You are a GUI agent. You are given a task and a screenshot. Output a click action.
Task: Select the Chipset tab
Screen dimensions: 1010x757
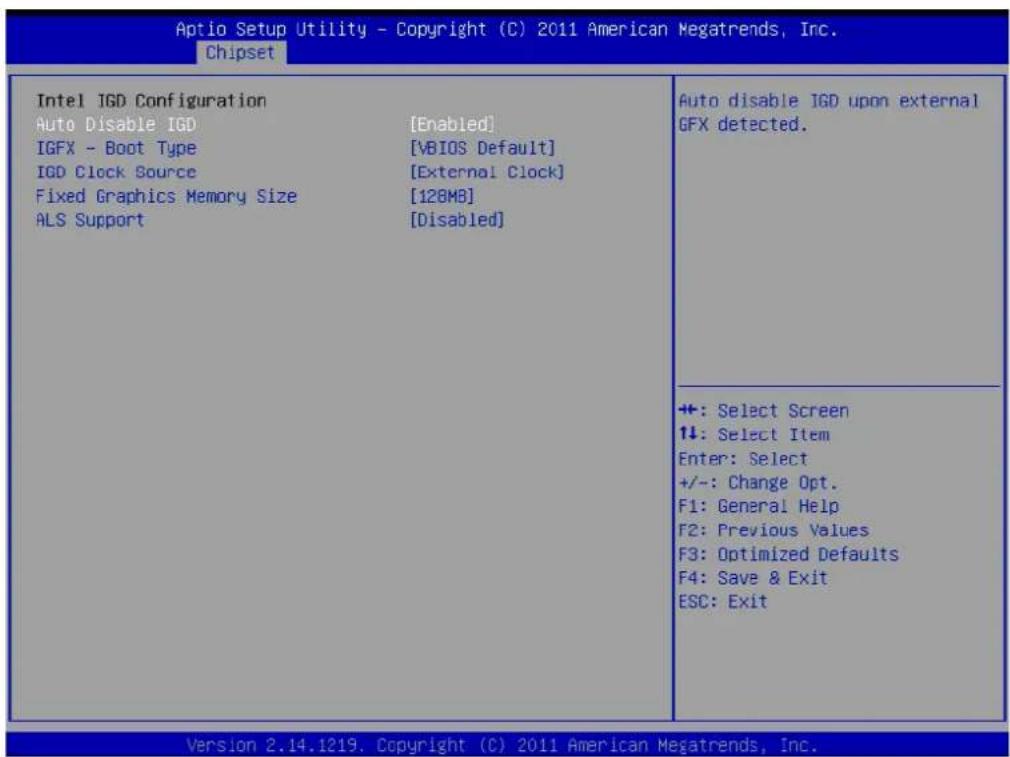[240, 52]
